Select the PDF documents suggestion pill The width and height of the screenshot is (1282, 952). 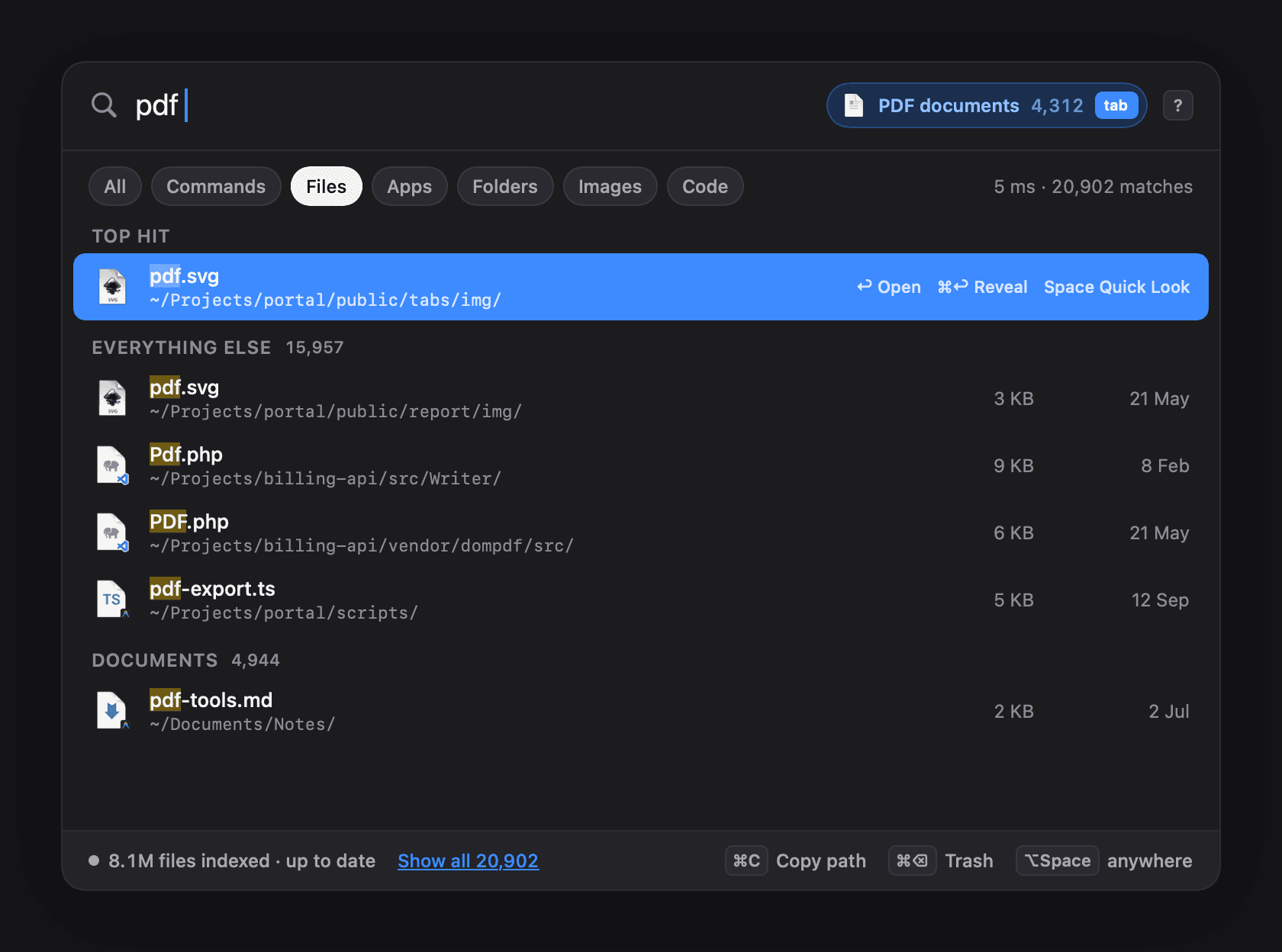987,105
